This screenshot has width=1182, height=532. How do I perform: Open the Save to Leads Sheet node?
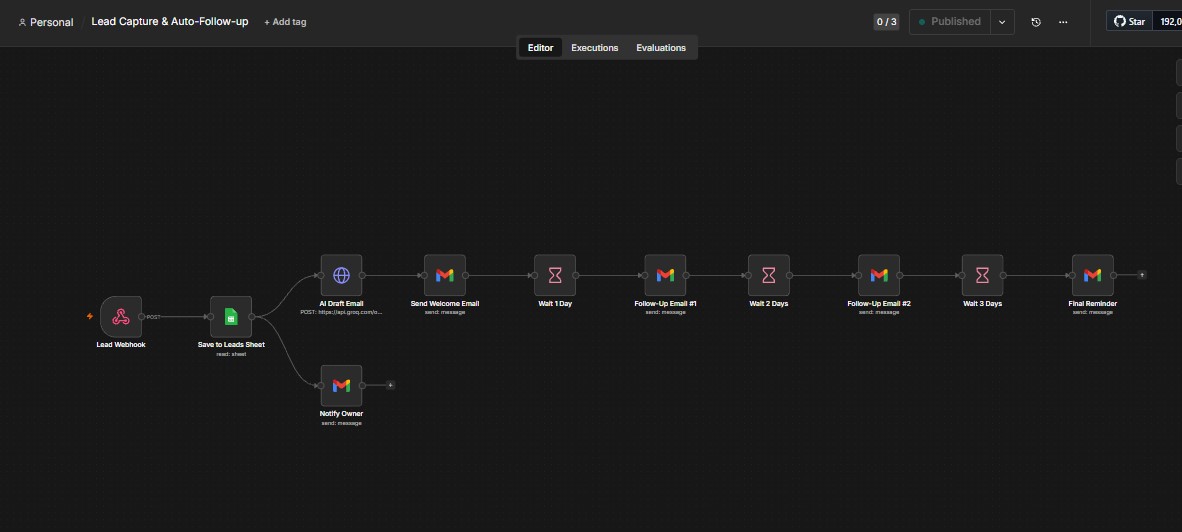pyautogui.click(x=231, y=316)
